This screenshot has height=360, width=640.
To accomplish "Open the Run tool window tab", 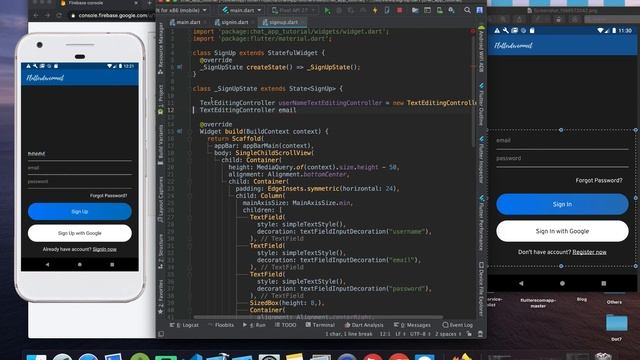I will (254, 325).
